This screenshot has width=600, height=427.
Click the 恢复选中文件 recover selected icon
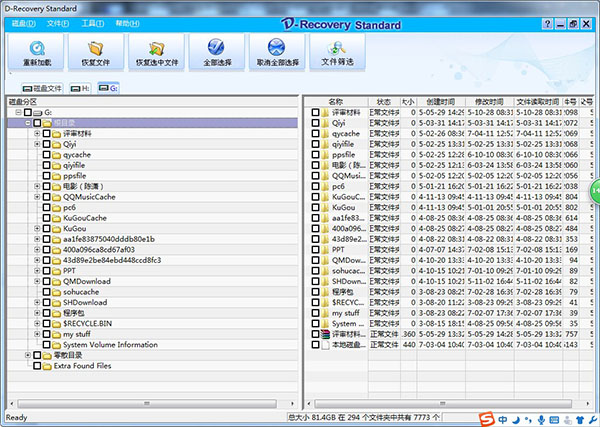point(157,48)
